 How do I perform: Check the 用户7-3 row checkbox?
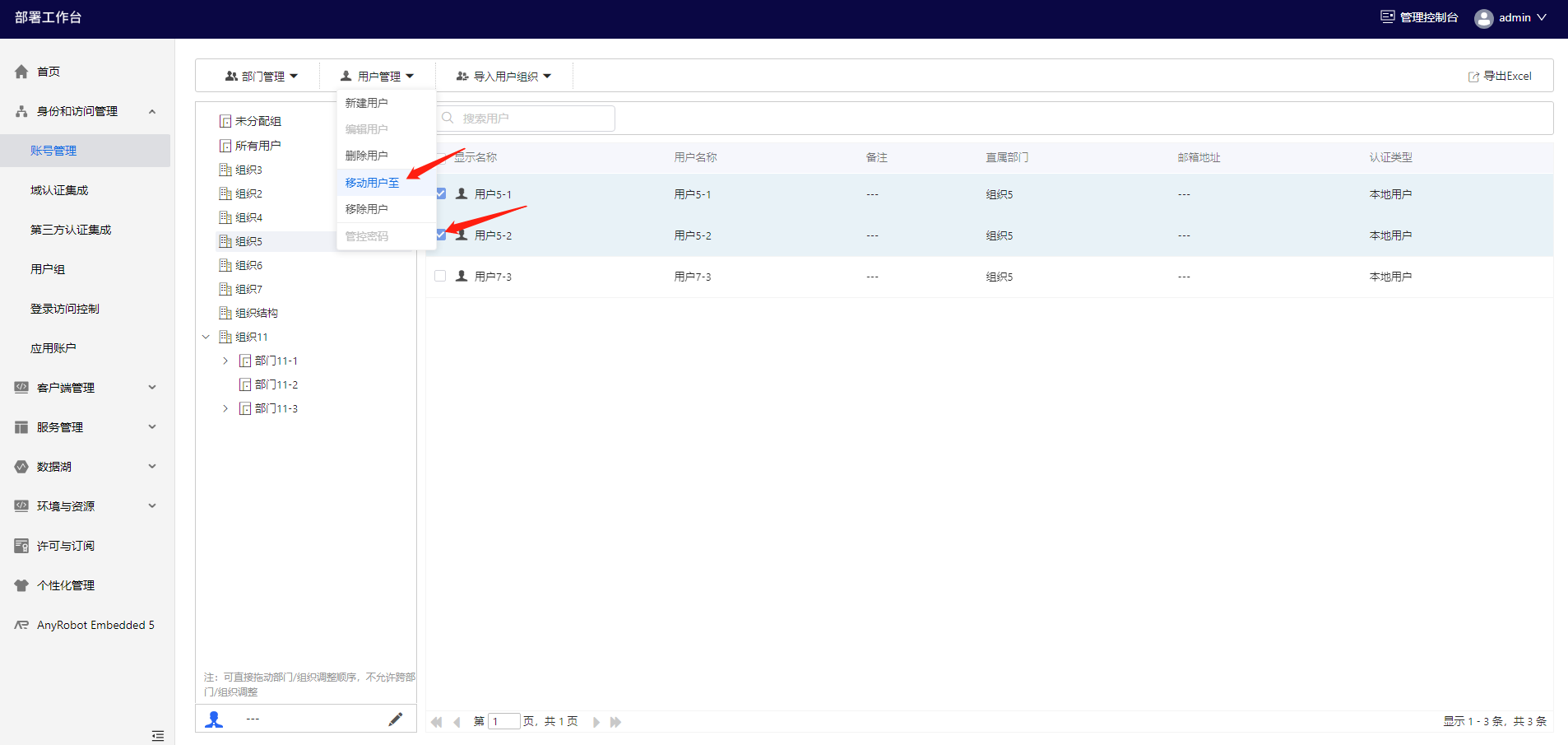click(440, 276)
